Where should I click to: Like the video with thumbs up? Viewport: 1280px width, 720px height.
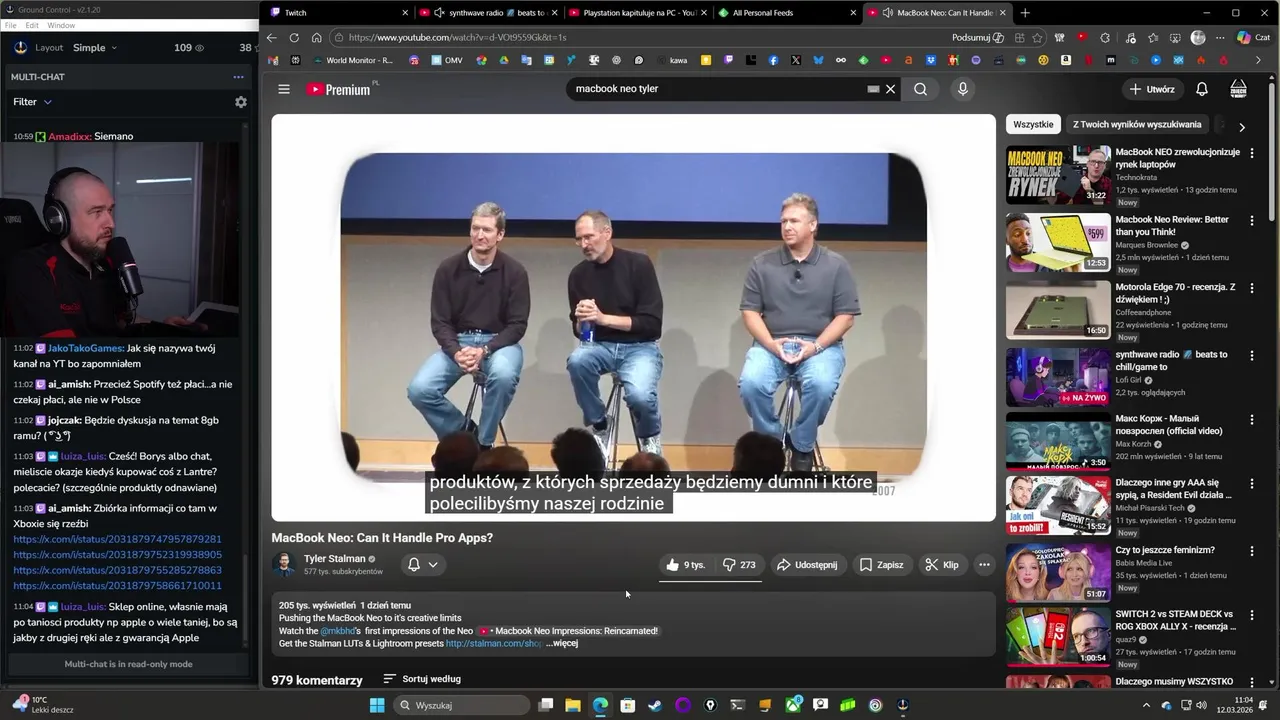click(x=687, y=565)
